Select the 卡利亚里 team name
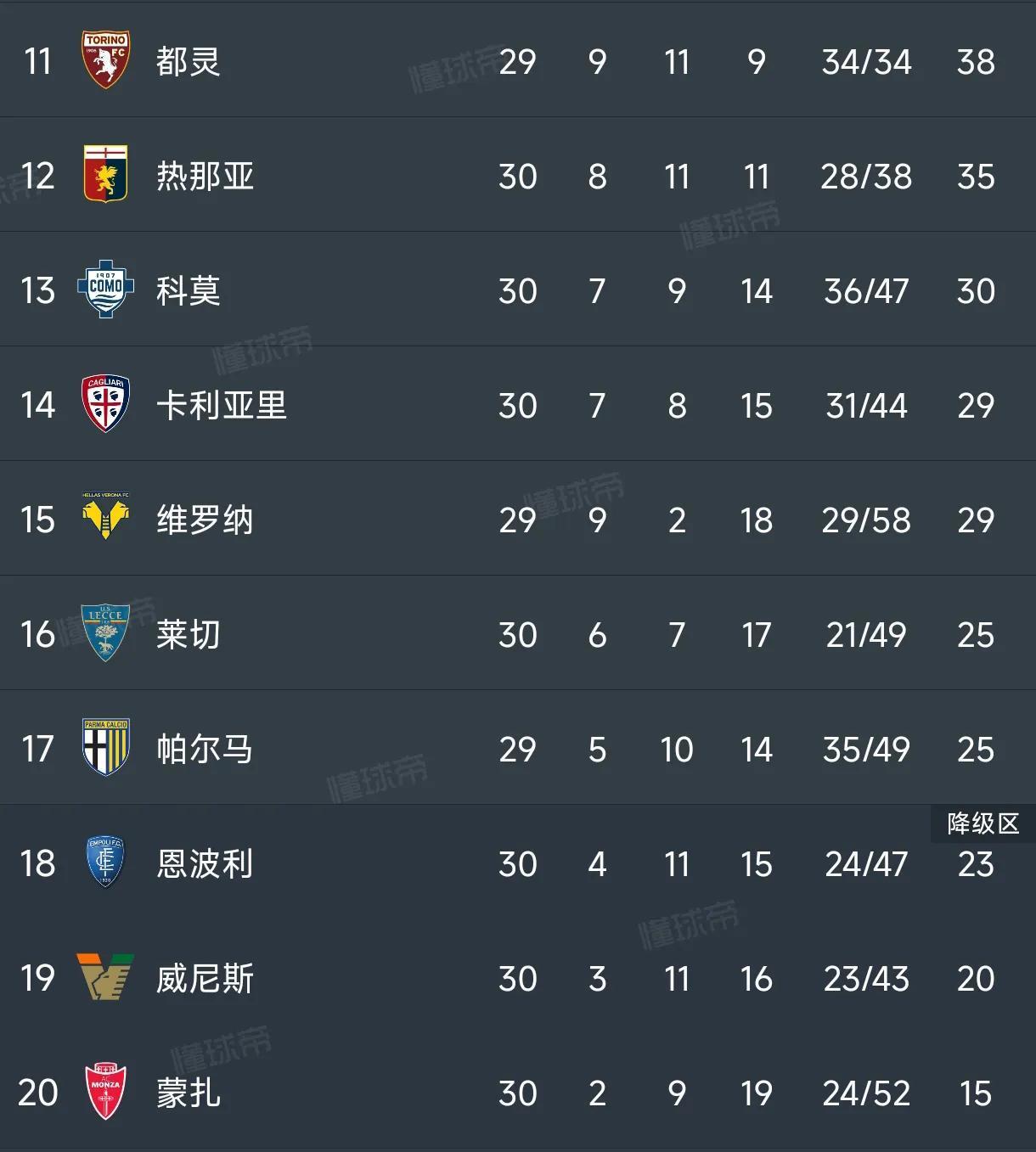Viewport: 1036px width, 1152px height. [x=221, y=405]
